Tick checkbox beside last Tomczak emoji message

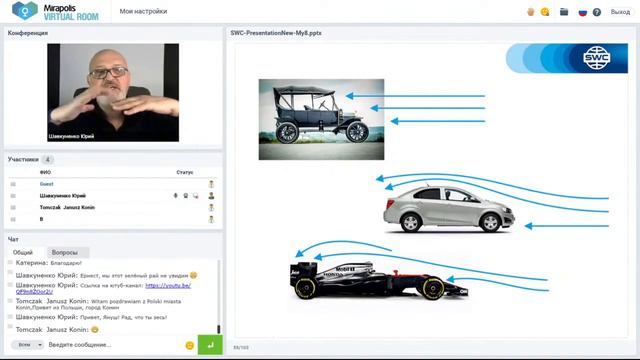(11, 327)
